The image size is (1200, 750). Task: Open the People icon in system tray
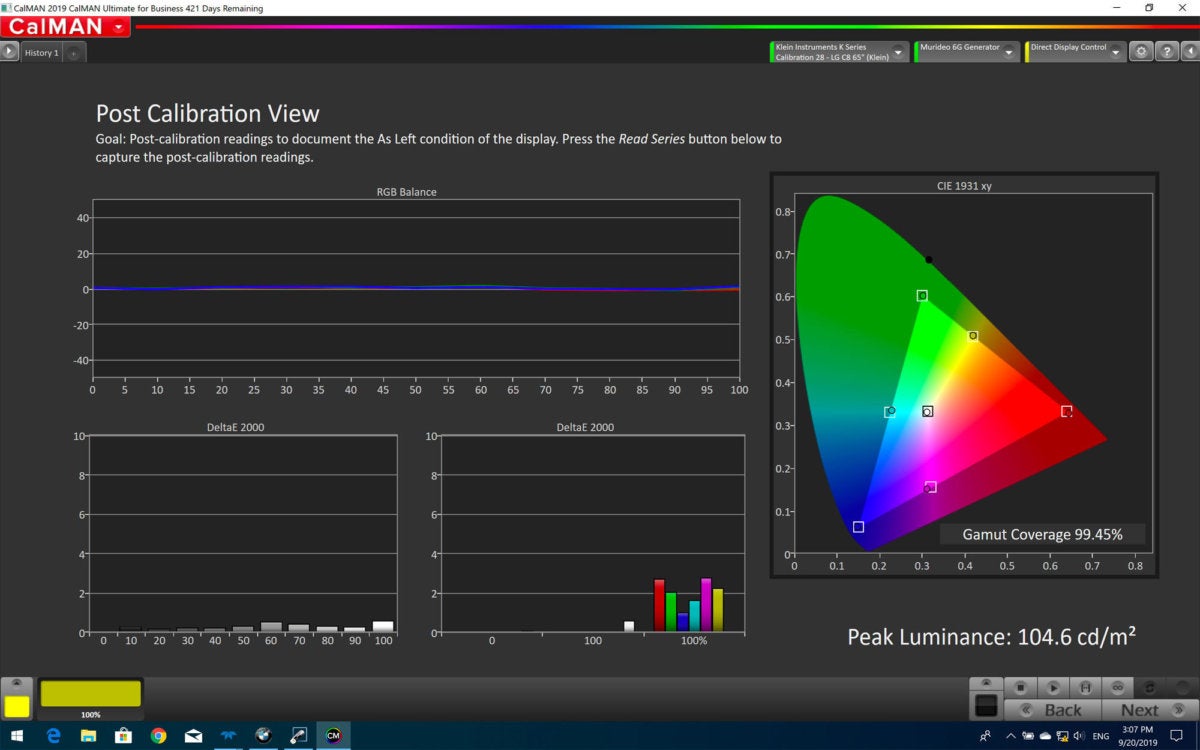(x=986, y=735)
